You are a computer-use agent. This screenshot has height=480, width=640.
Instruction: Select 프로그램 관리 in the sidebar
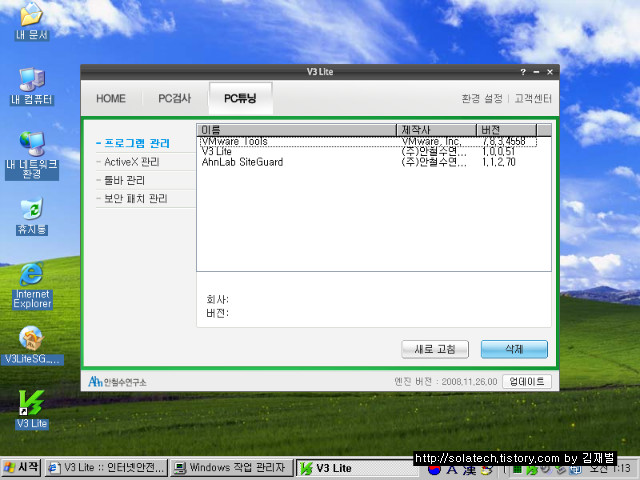click(x=137, y=143)
